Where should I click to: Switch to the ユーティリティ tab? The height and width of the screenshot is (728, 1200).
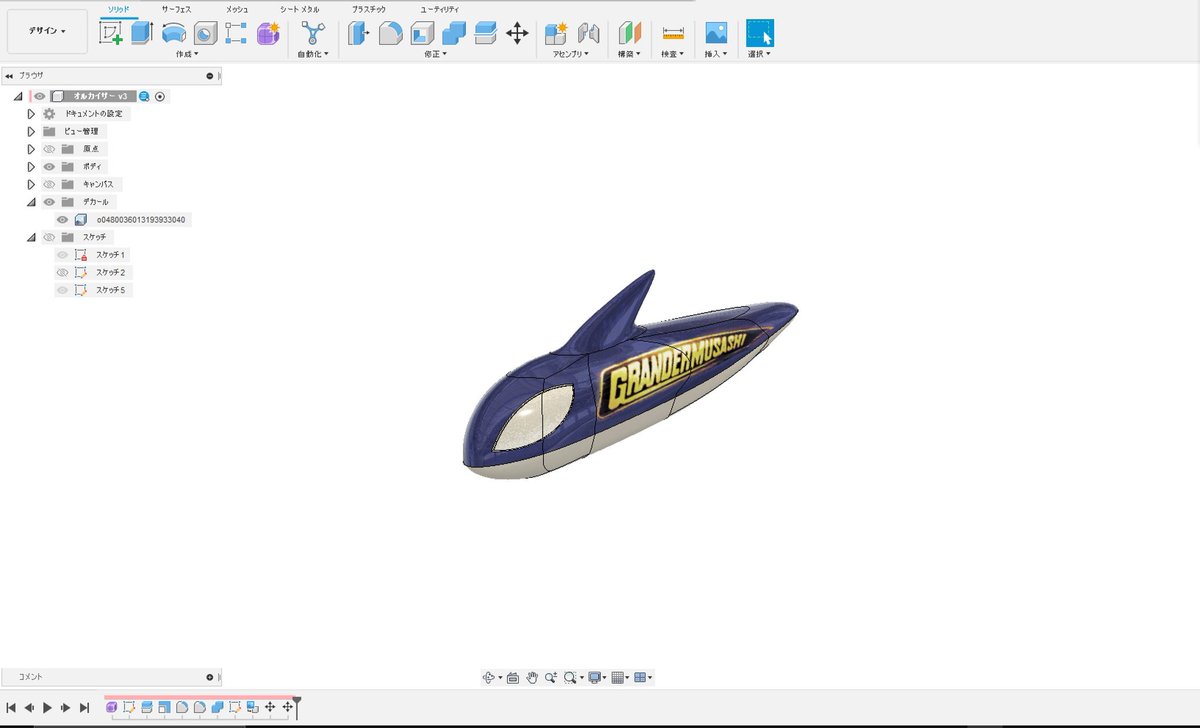coord(439,8)
